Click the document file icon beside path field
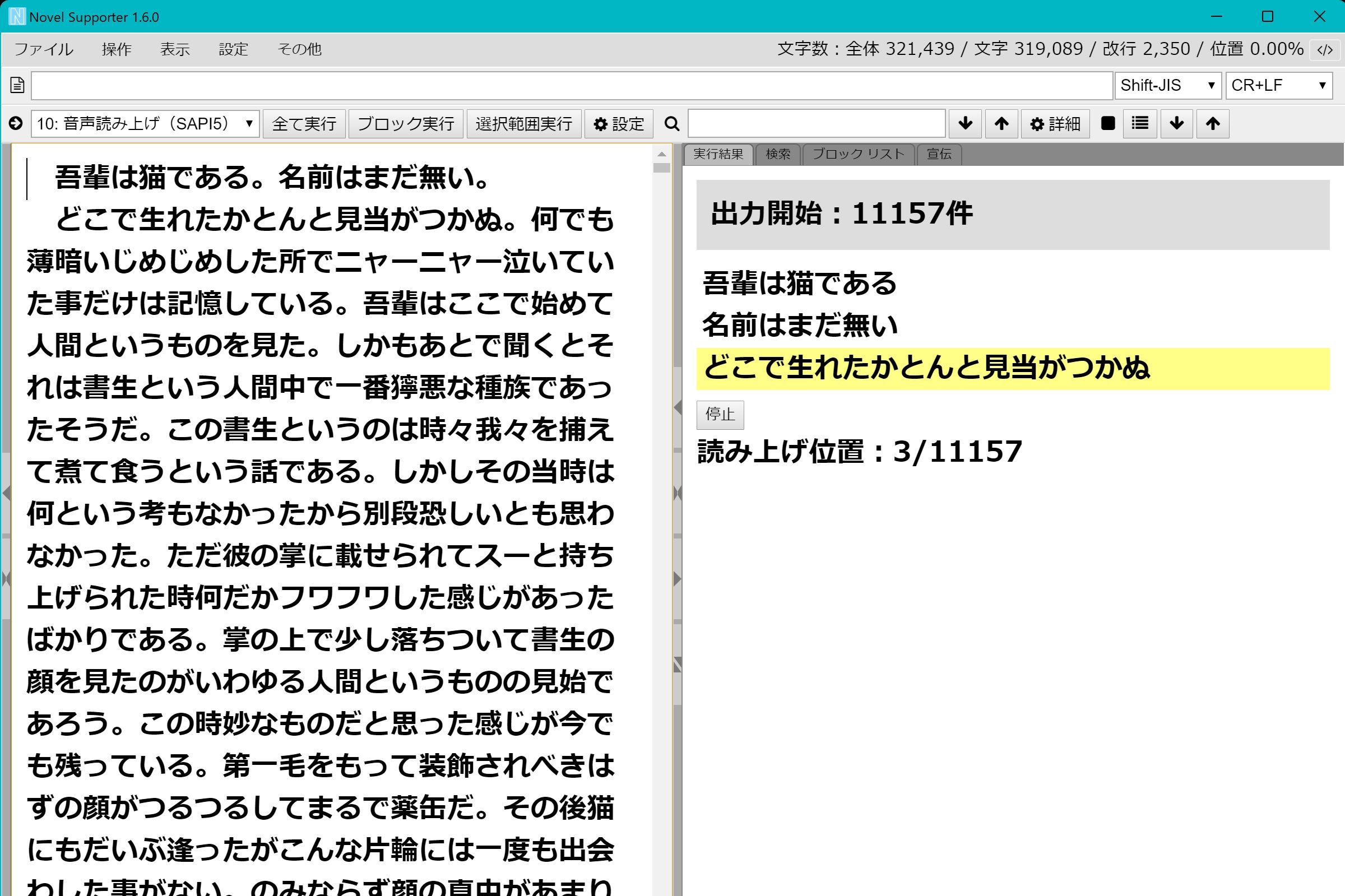The width and height of the screenshot is (1345, 896). [x=17, y=85]
